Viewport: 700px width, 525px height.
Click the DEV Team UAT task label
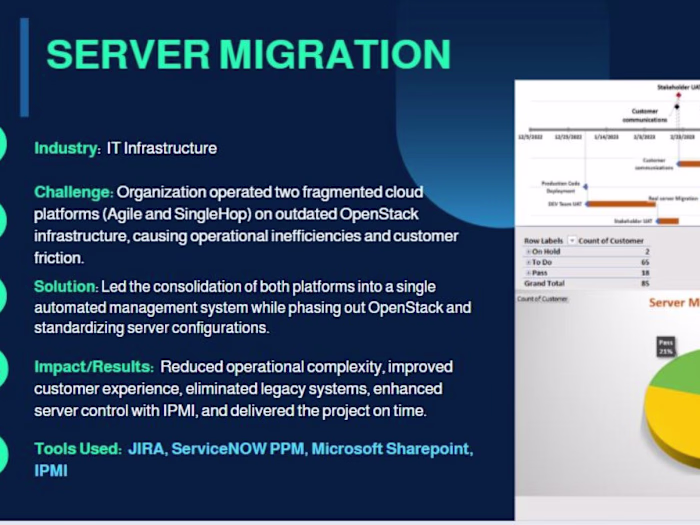coord(565,204)
